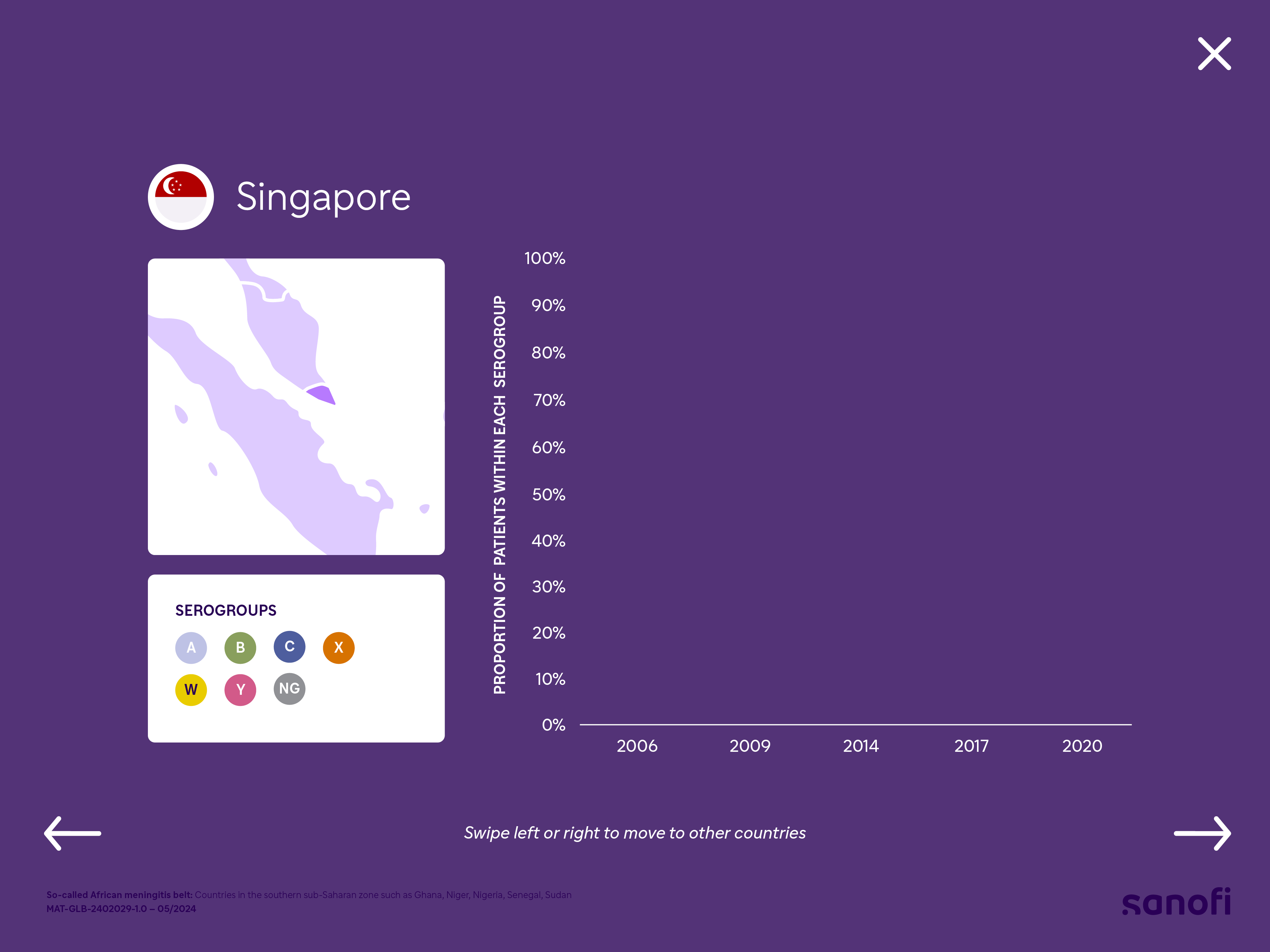Select the yellow W serogroup circle

pyautogui.click(x=191, y=689)
